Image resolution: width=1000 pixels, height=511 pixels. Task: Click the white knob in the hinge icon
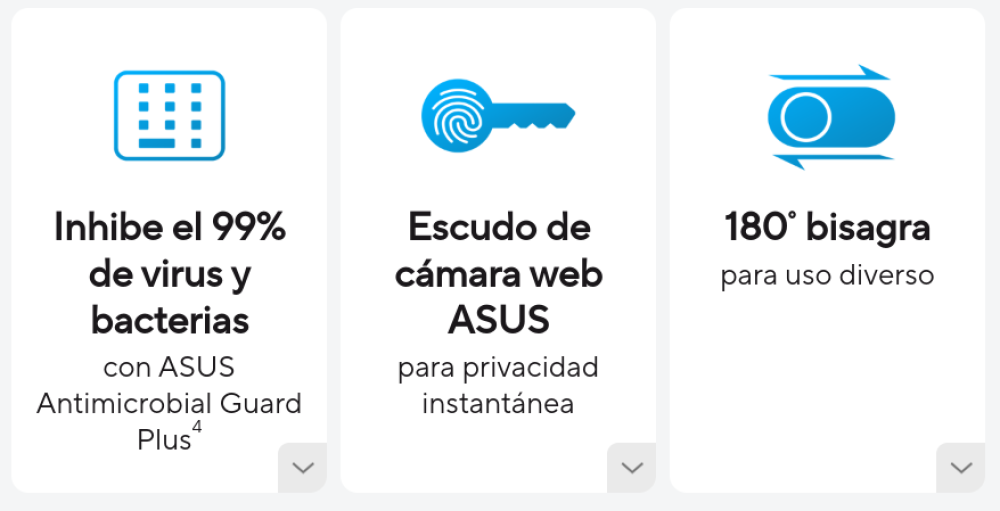tap(806, 118)
